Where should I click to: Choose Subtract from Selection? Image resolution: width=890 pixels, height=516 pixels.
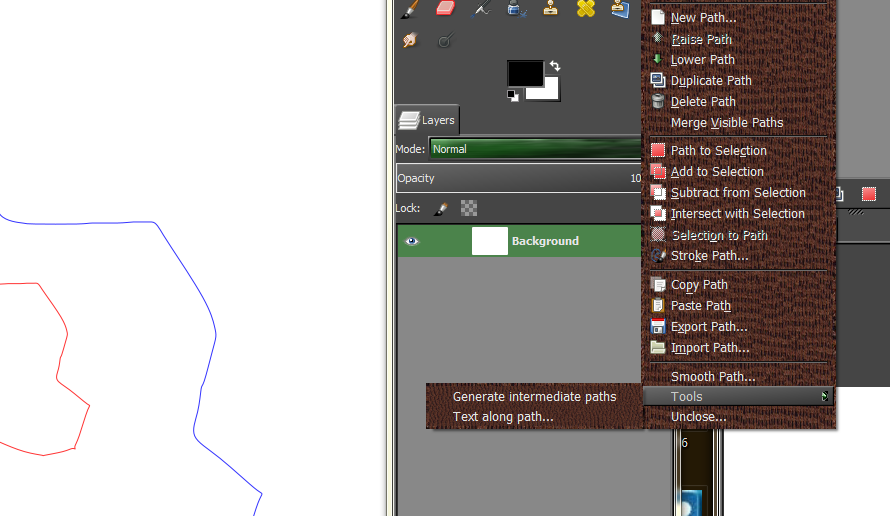click(739, 192)
